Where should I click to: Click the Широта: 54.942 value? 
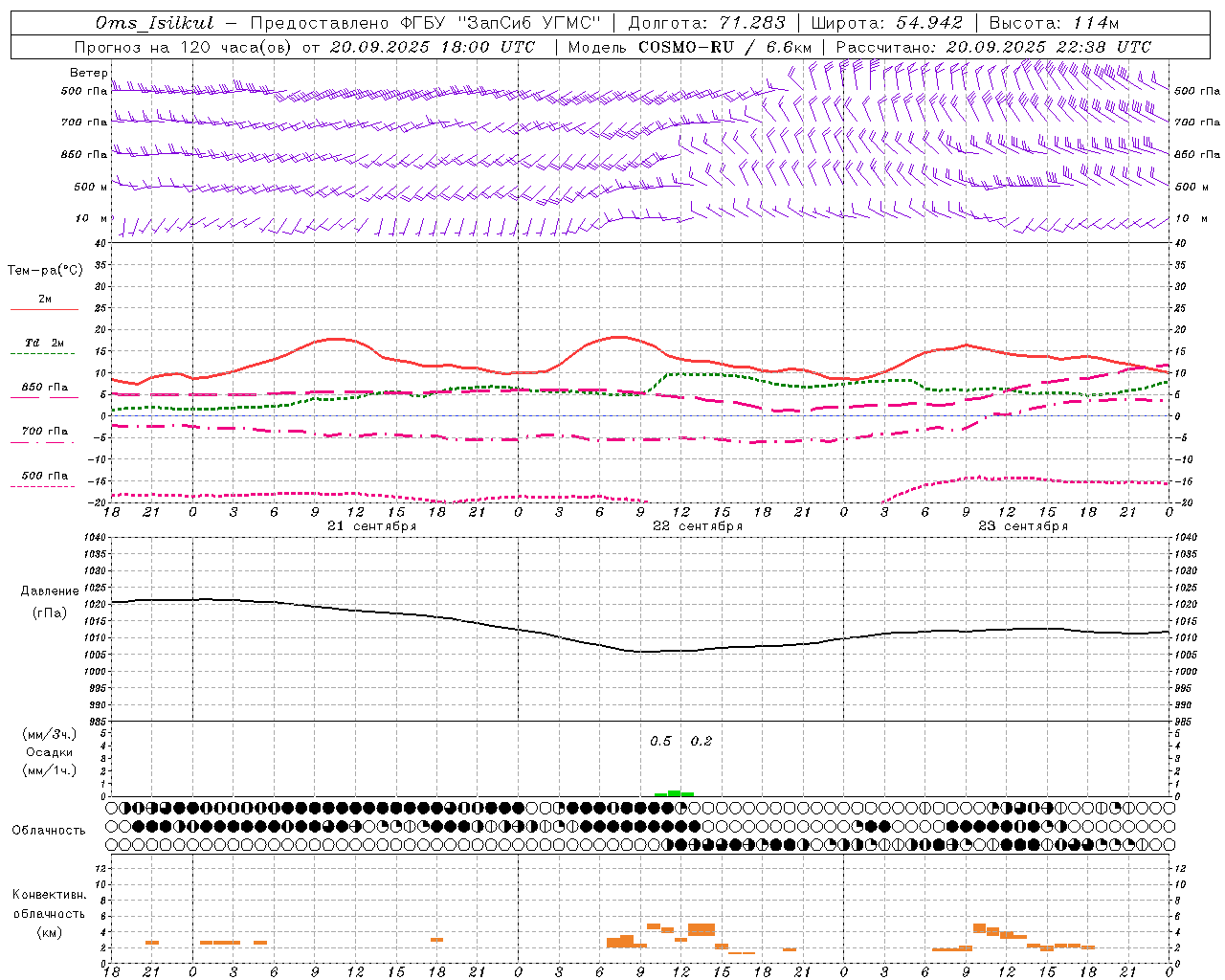coord(886,23)
